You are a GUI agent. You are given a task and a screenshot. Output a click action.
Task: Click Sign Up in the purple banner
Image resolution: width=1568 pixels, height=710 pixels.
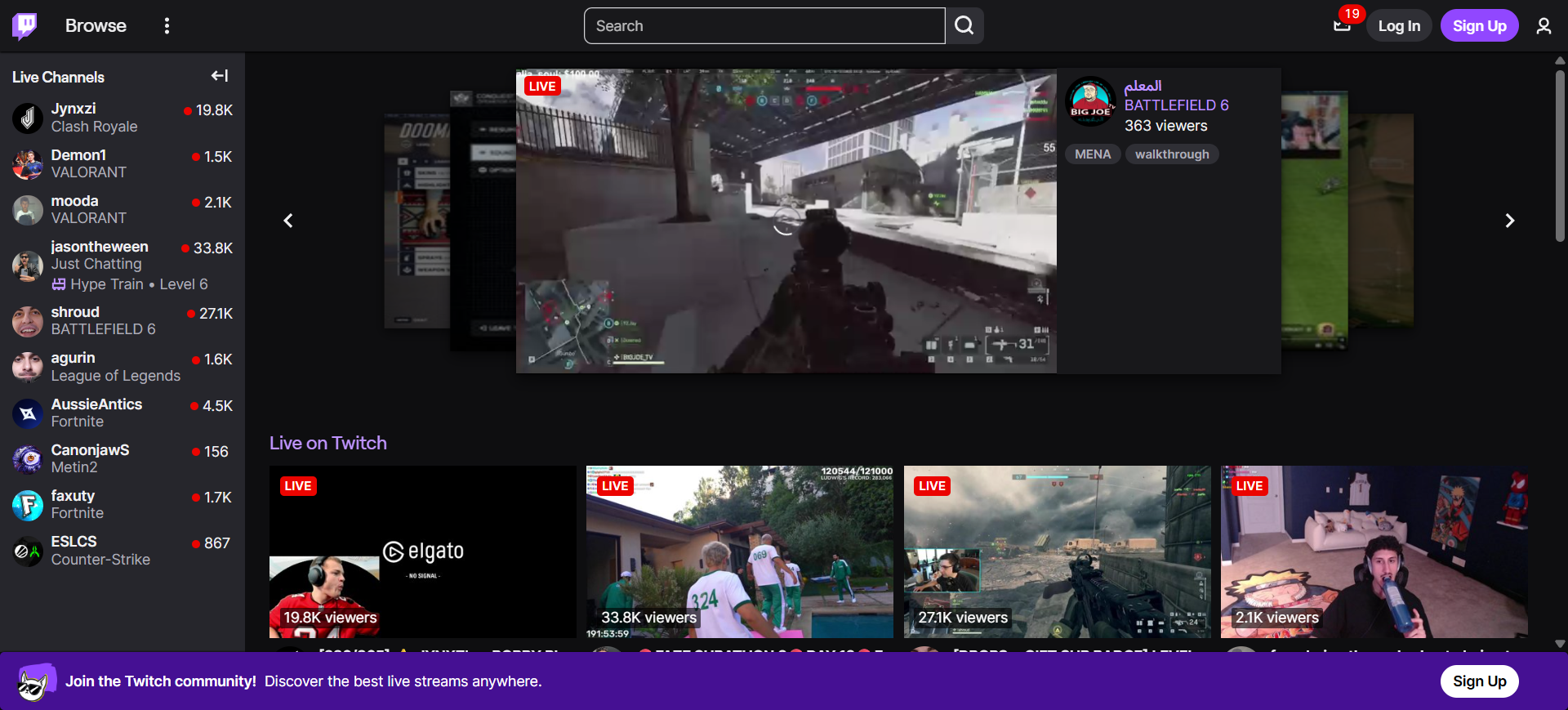(x=1479, y=681)
